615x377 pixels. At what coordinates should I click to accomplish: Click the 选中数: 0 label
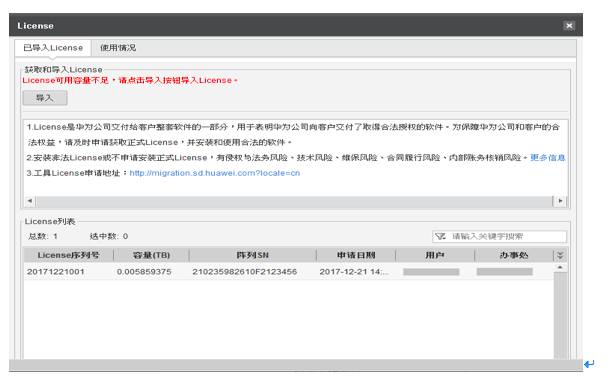click(109, 237)
